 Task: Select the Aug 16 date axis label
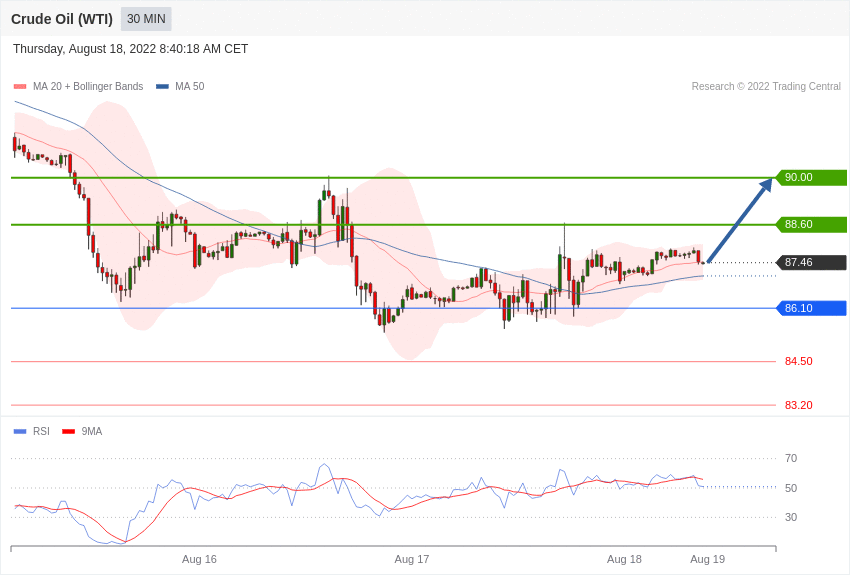pos(199,559)
